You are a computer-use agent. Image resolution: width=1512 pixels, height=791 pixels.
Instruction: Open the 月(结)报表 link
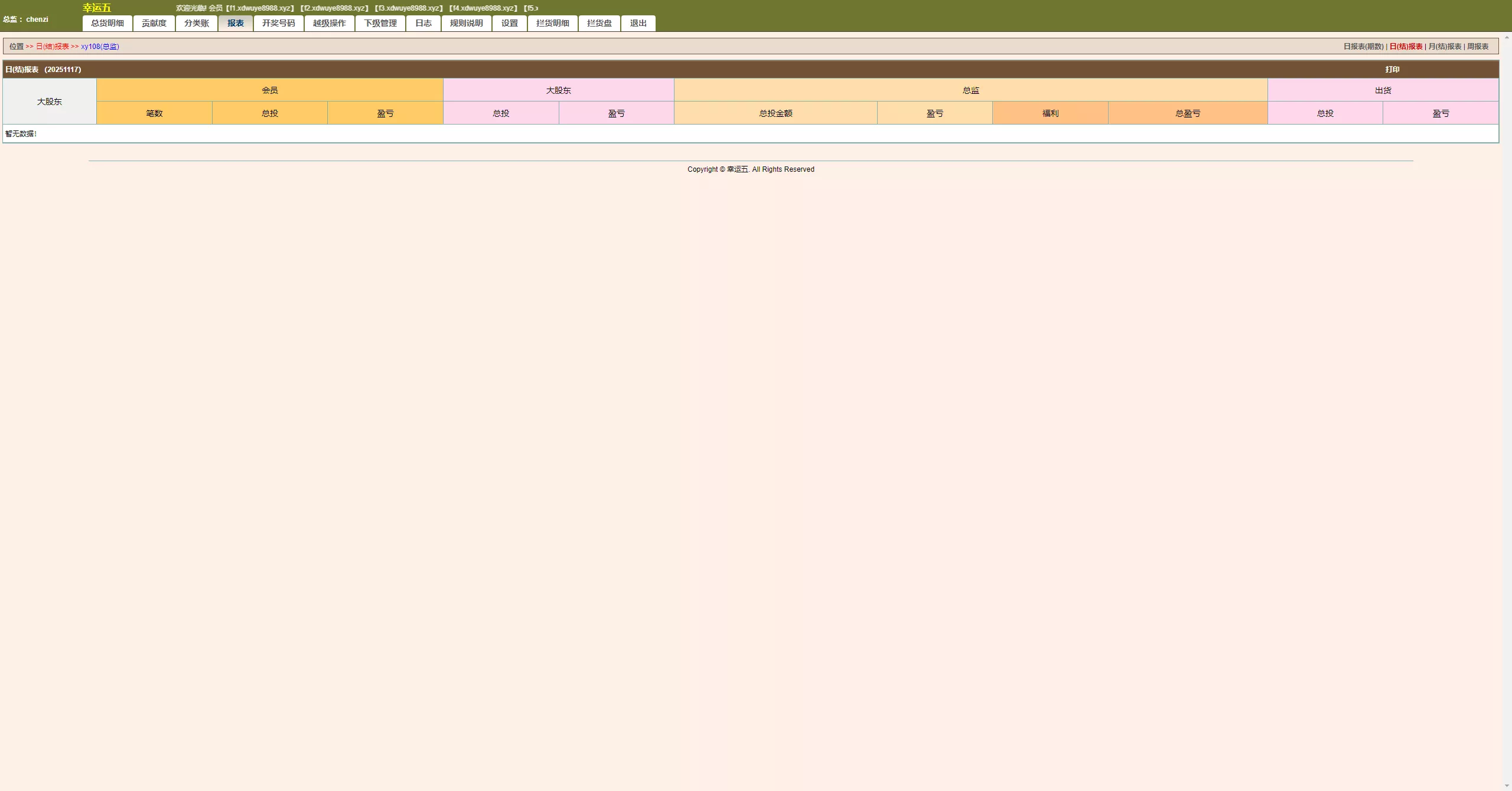click(1445, 47)
